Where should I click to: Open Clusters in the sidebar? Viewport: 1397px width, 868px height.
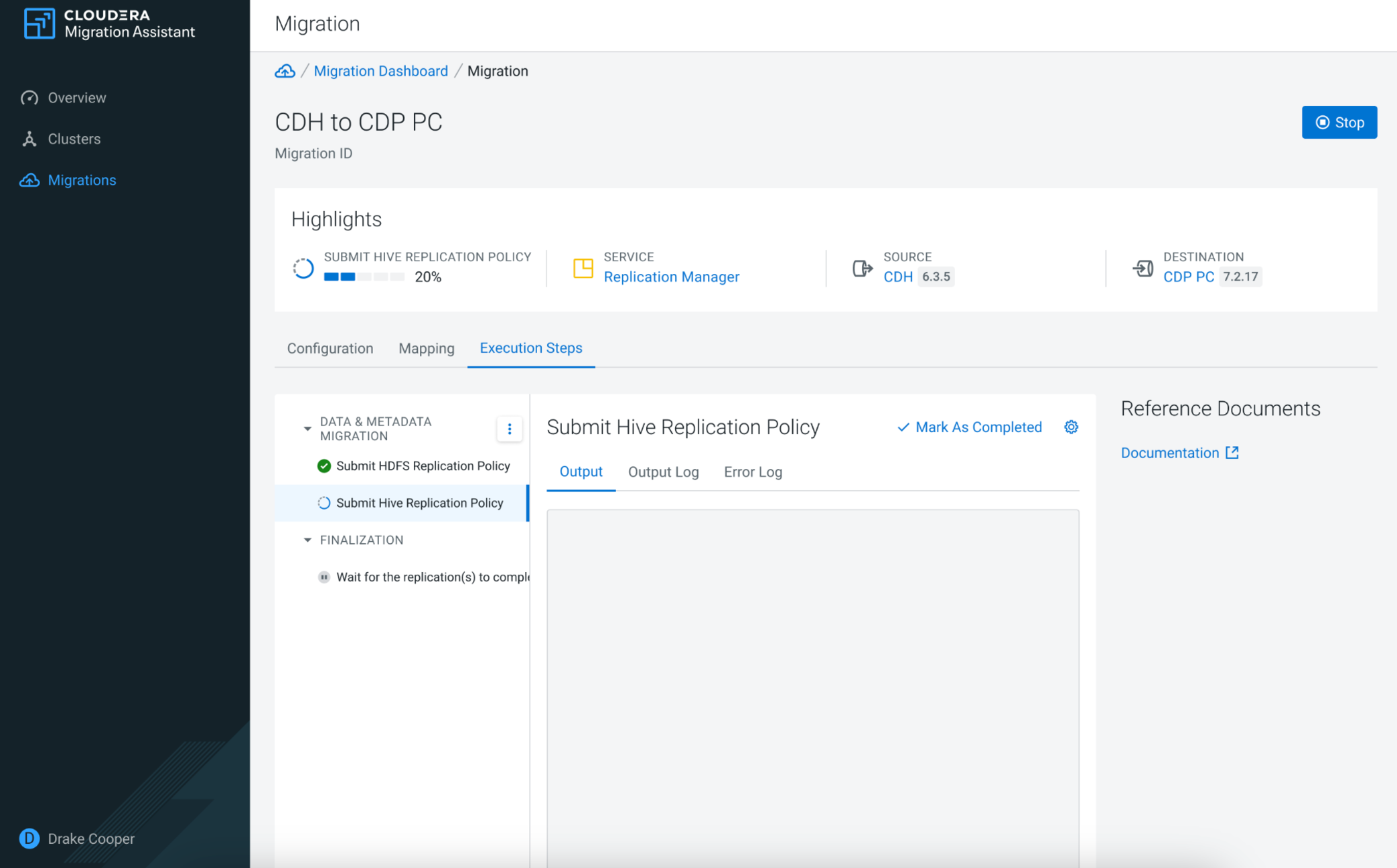point(74,139)
